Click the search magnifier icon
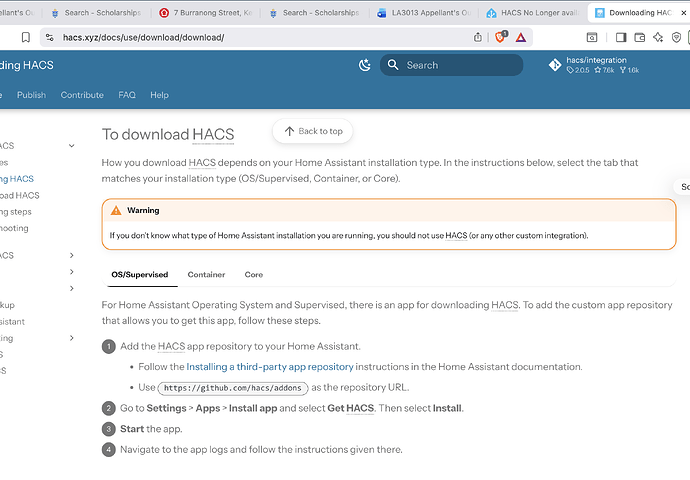Image resolution: width=690 pixels, height=480 pixels. tap(393, 65)
